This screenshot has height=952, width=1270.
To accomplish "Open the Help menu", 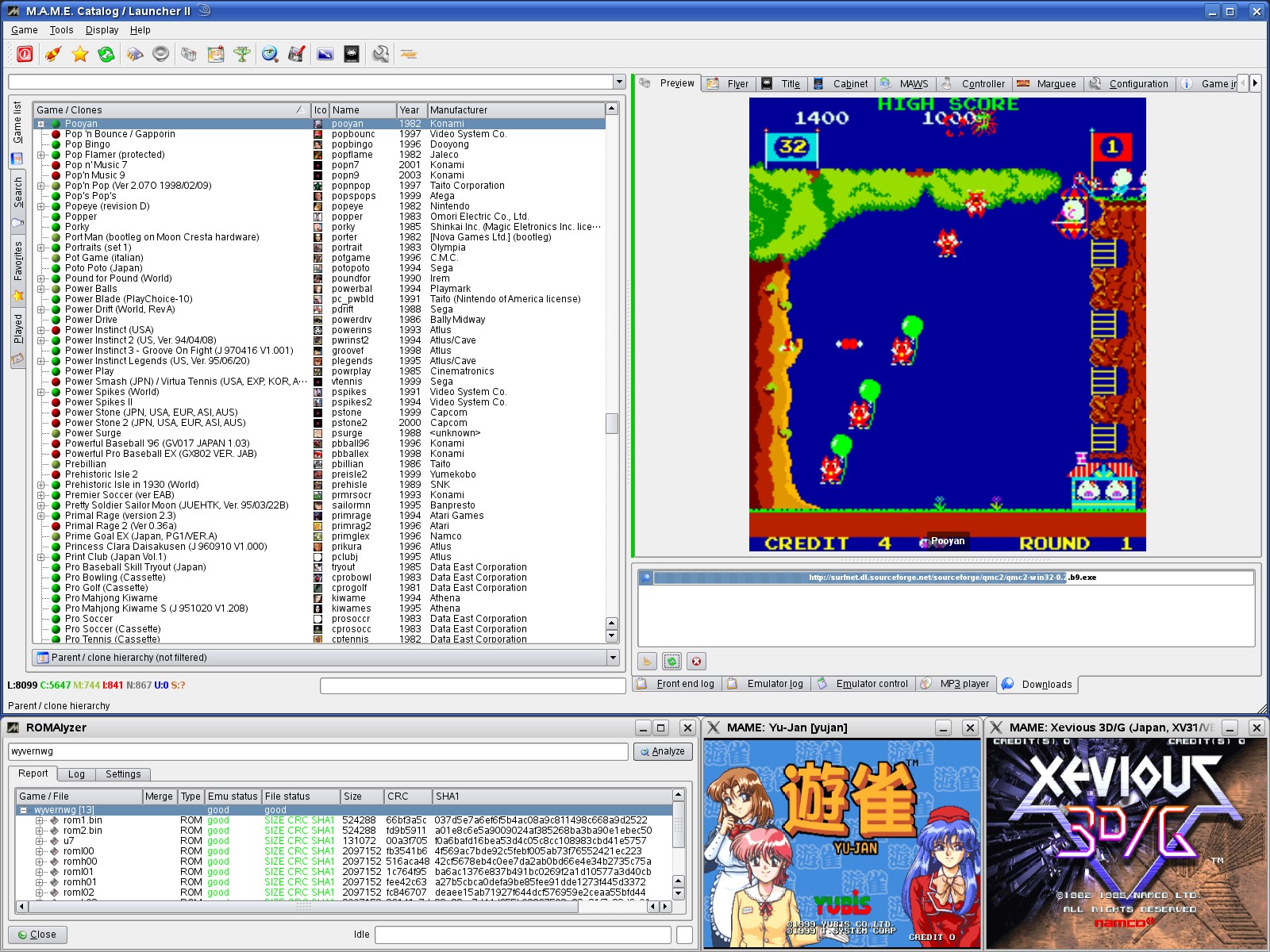I will [x=140, y=30].
